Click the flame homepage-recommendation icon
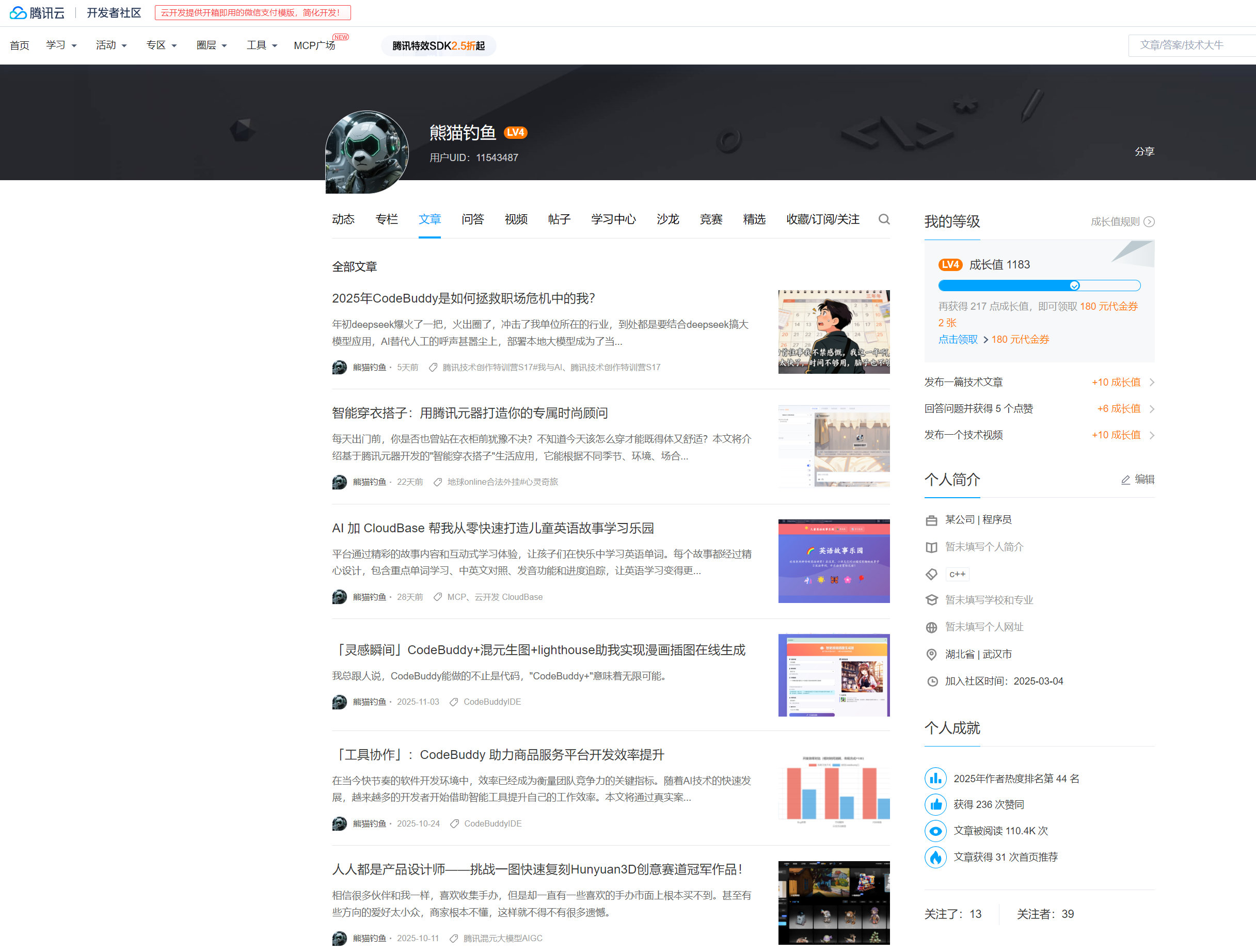The height and width of the screenshot is (952, 1256). coord(935,856)
